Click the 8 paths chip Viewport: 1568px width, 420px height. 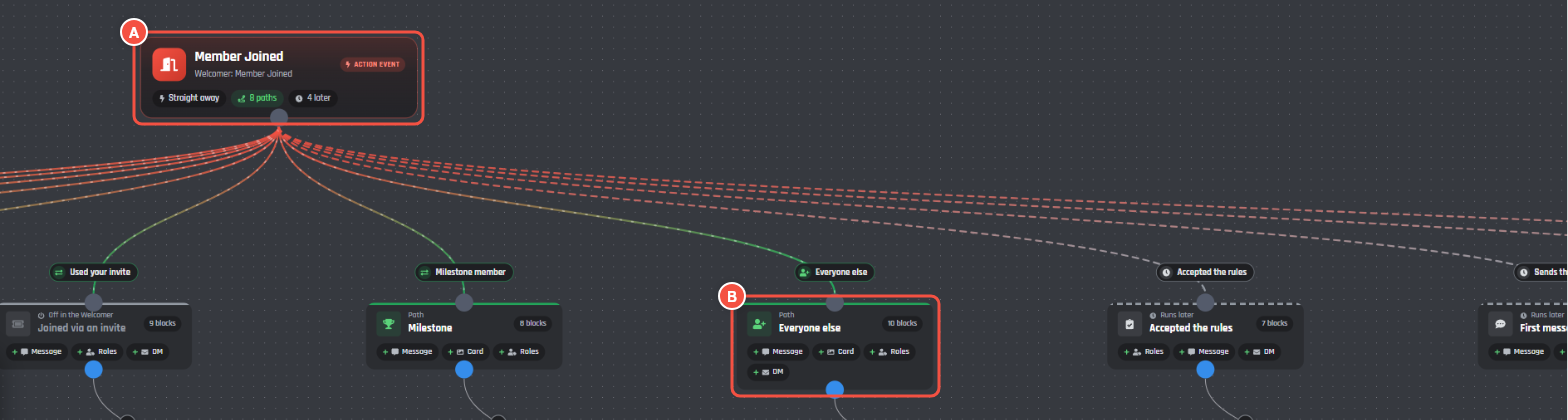[x=258, y=98]
